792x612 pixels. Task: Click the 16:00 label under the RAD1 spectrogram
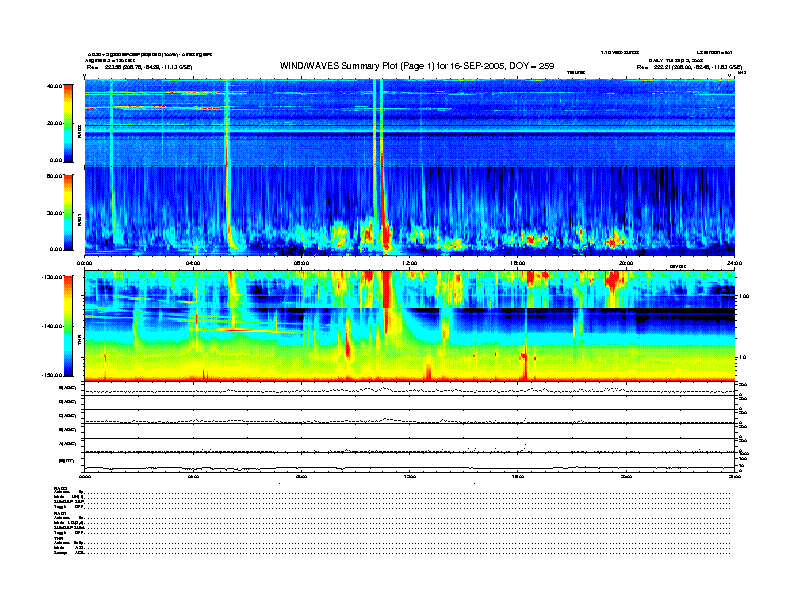coord(518,263)
